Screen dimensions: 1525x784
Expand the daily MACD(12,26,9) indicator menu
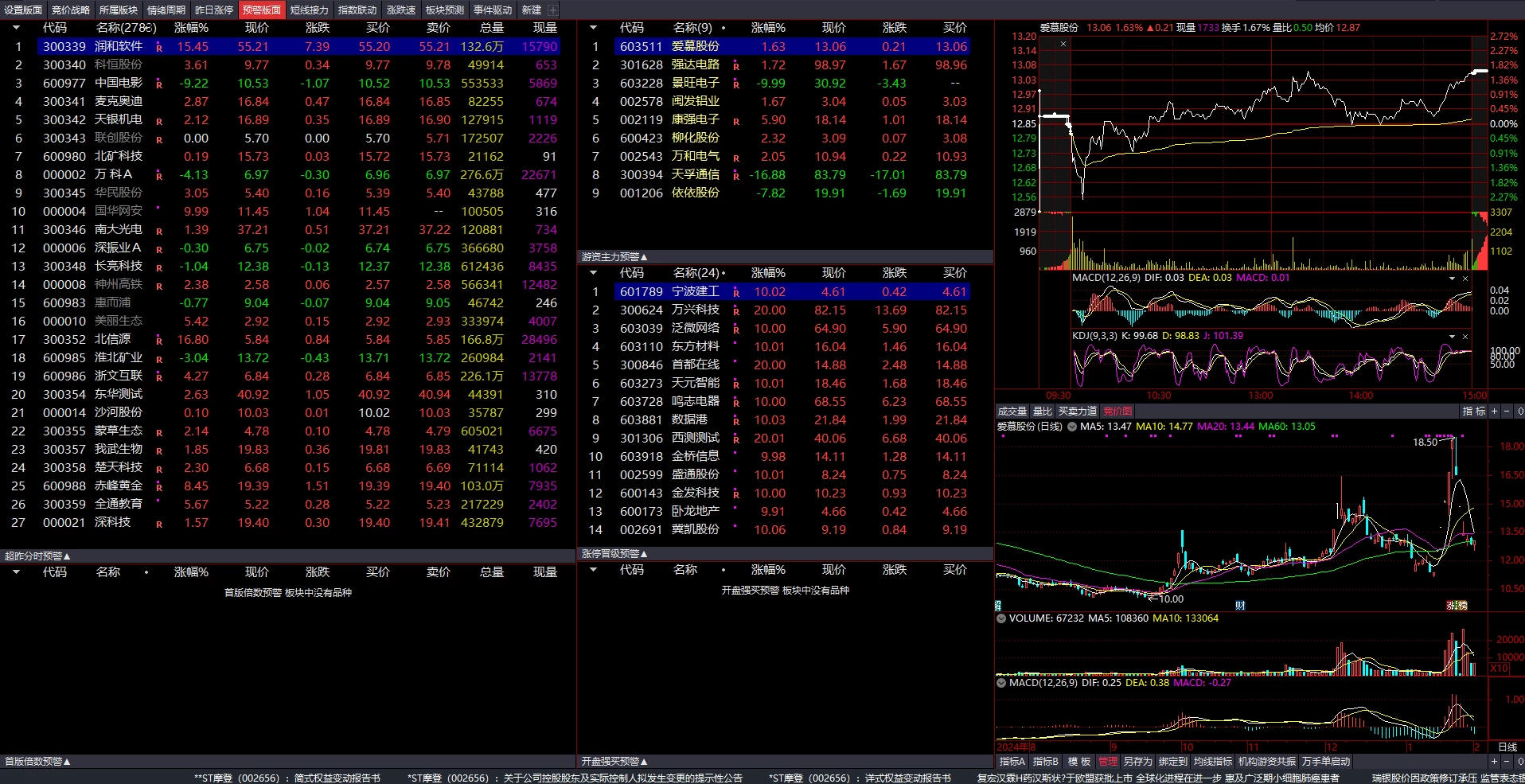(1001, 683)
